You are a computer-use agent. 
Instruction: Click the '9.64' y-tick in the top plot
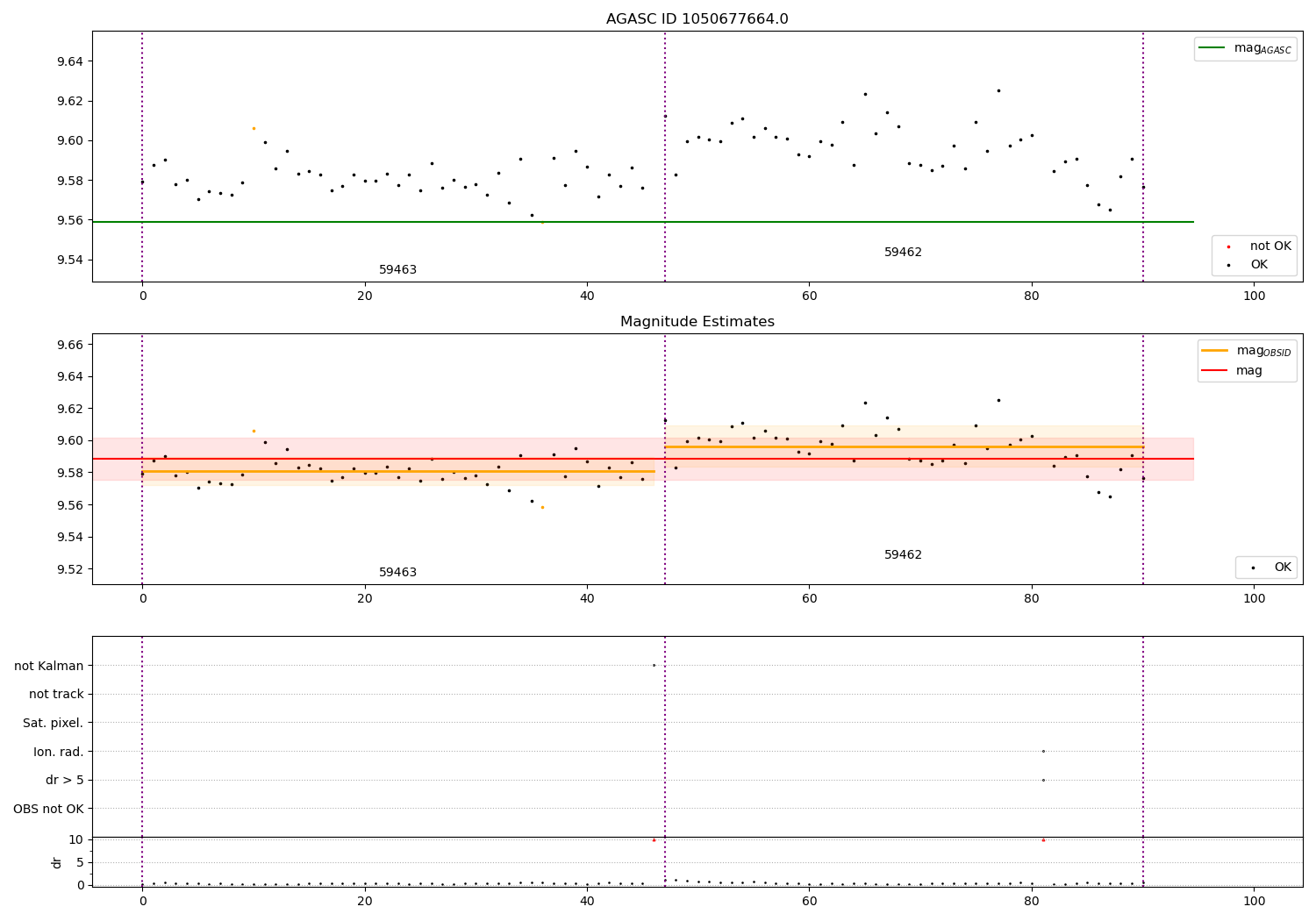coord(70,61)
